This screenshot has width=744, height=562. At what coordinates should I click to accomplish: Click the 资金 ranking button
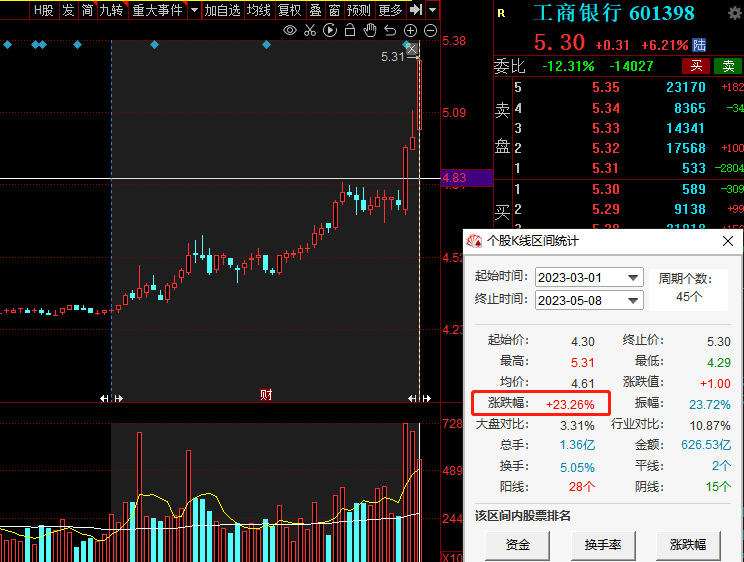(x=517, y=545)
